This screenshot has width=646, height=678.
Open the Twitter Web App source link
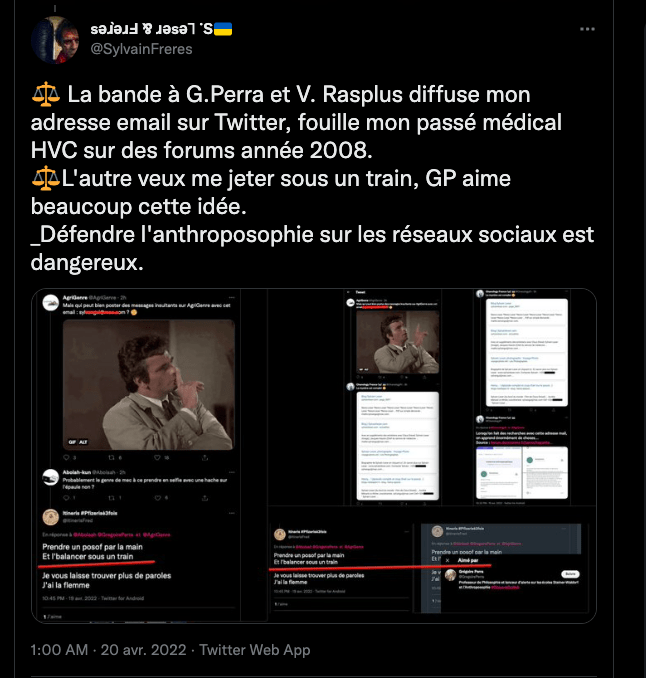tap(255, 650)
